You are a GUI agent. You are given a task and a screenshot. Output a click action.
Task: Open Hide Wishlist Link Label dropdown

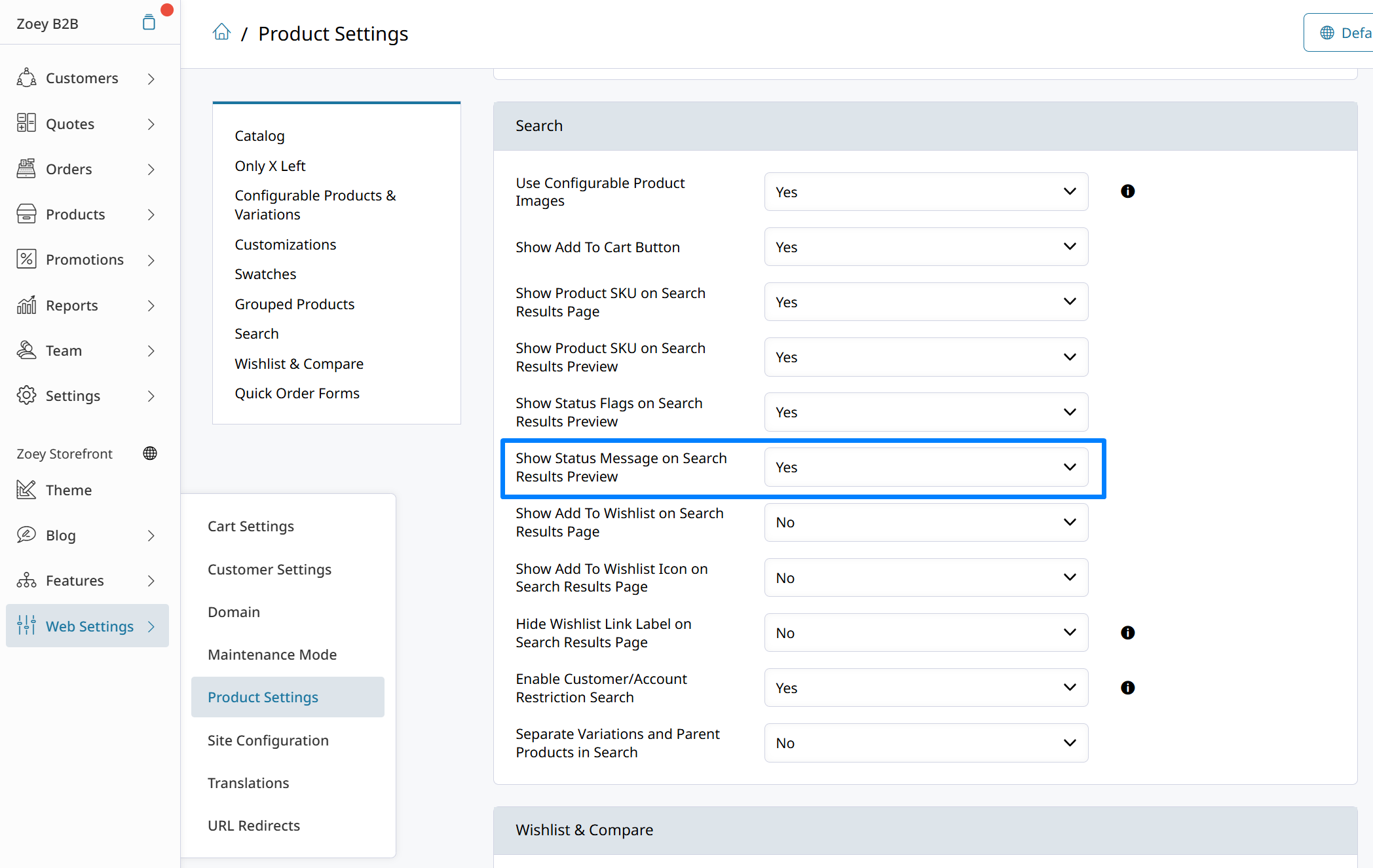(x=926, y=633)
